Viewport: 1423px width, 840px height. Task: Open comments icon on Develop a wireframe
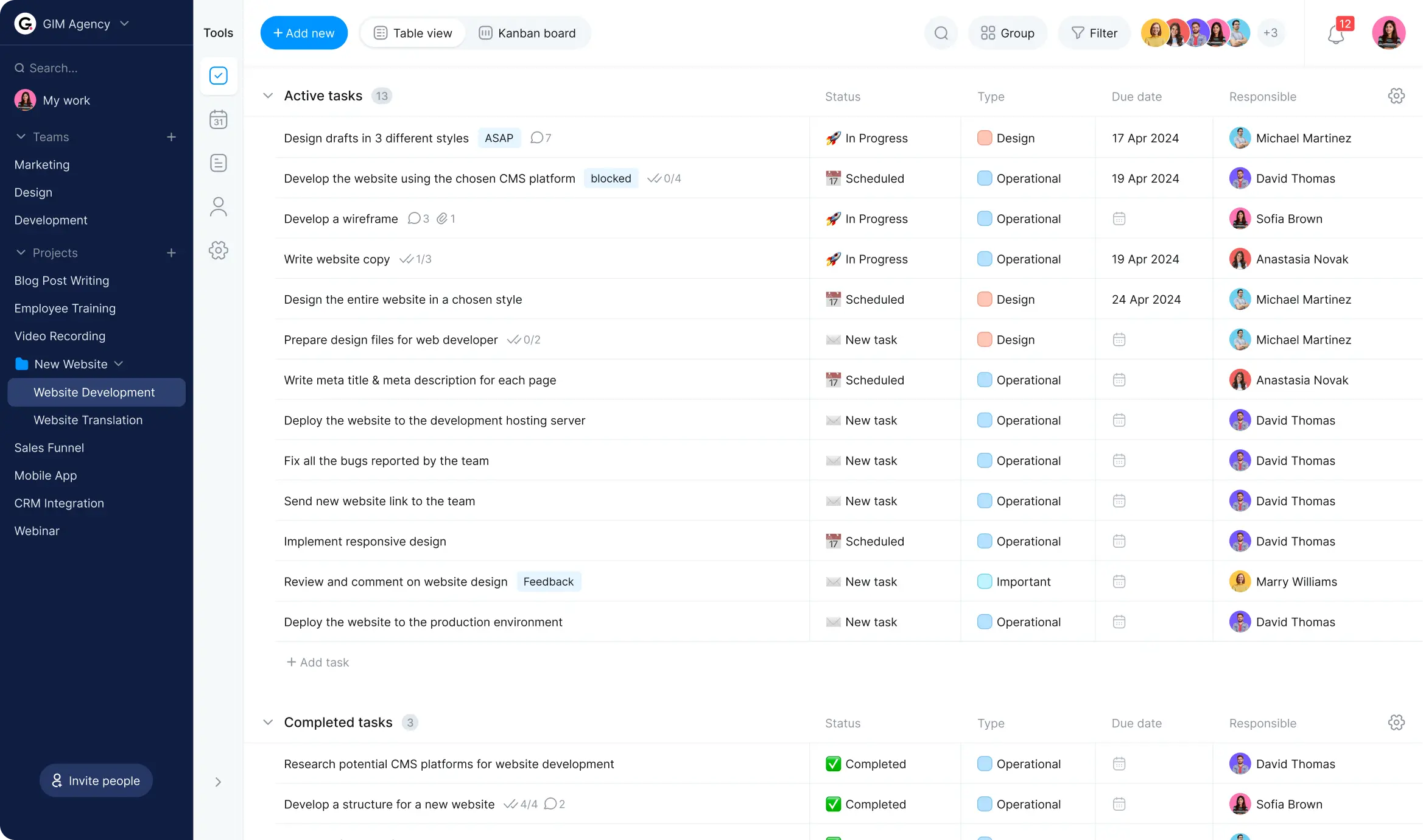click(414, 219)
